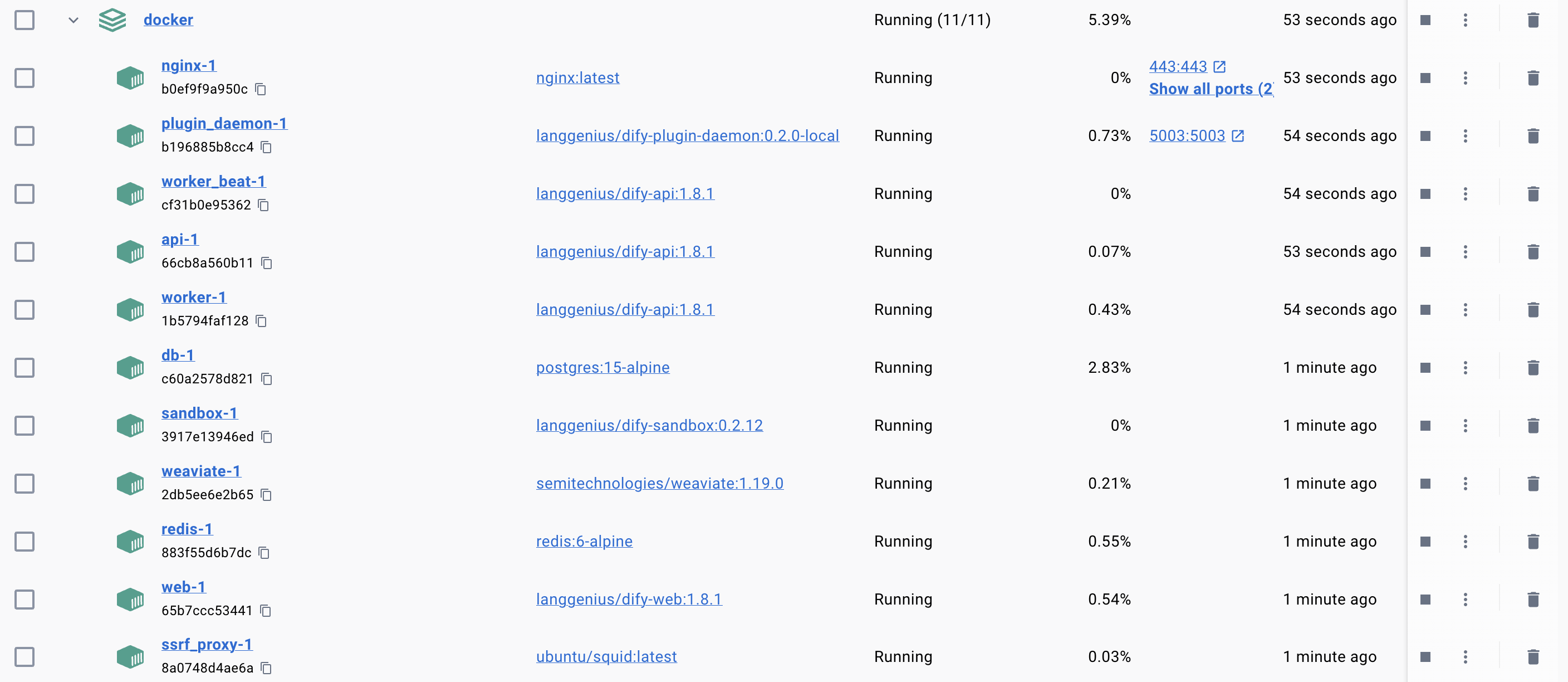Copy api-1 container ID 66cb8a560b11
1568x682 pixels.
point(266,263)
